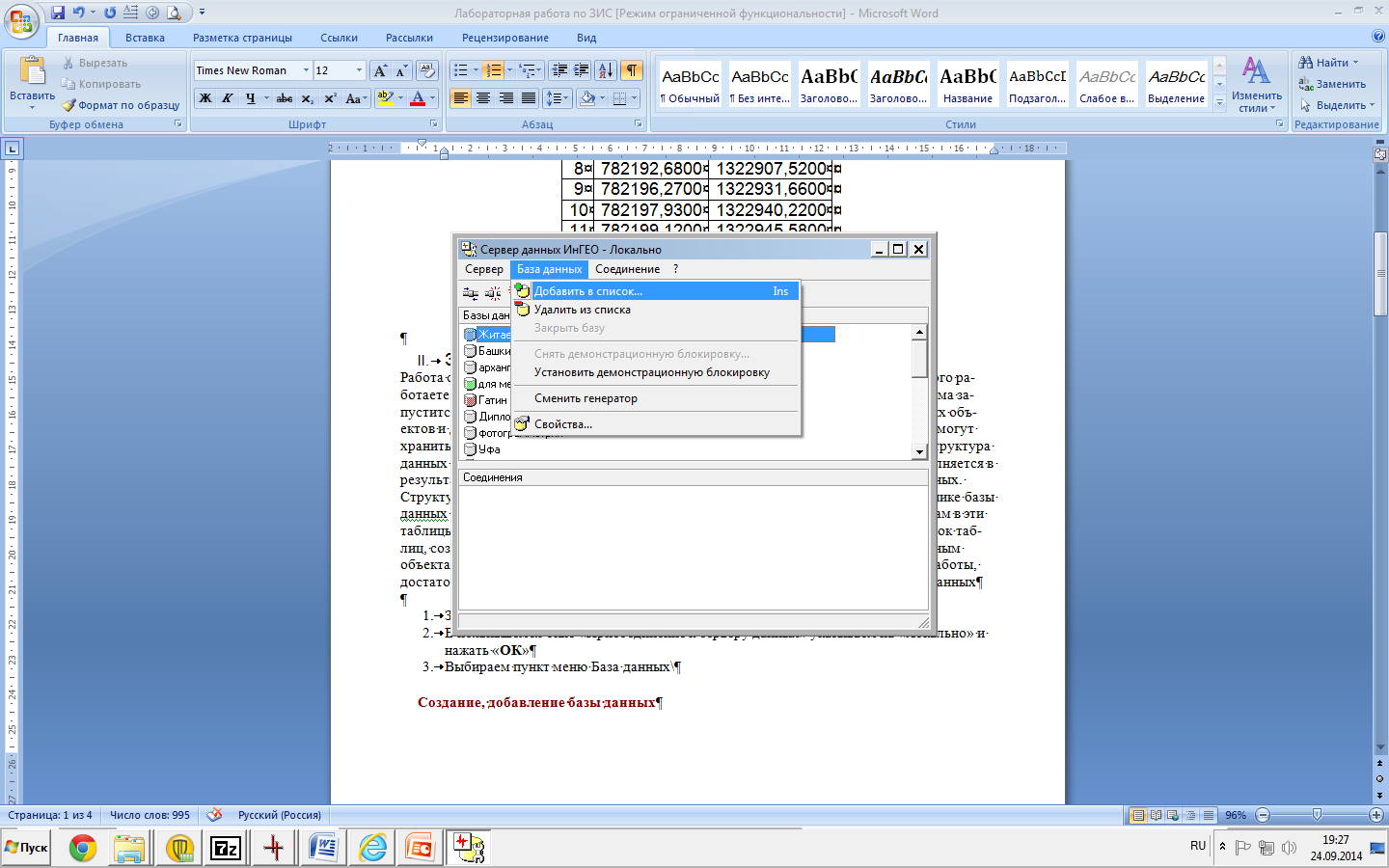This screenshot has height=868, width=1389.
Task: Click Save icon in Quick Access Toolbar
Action: click(x=58, y=13)
